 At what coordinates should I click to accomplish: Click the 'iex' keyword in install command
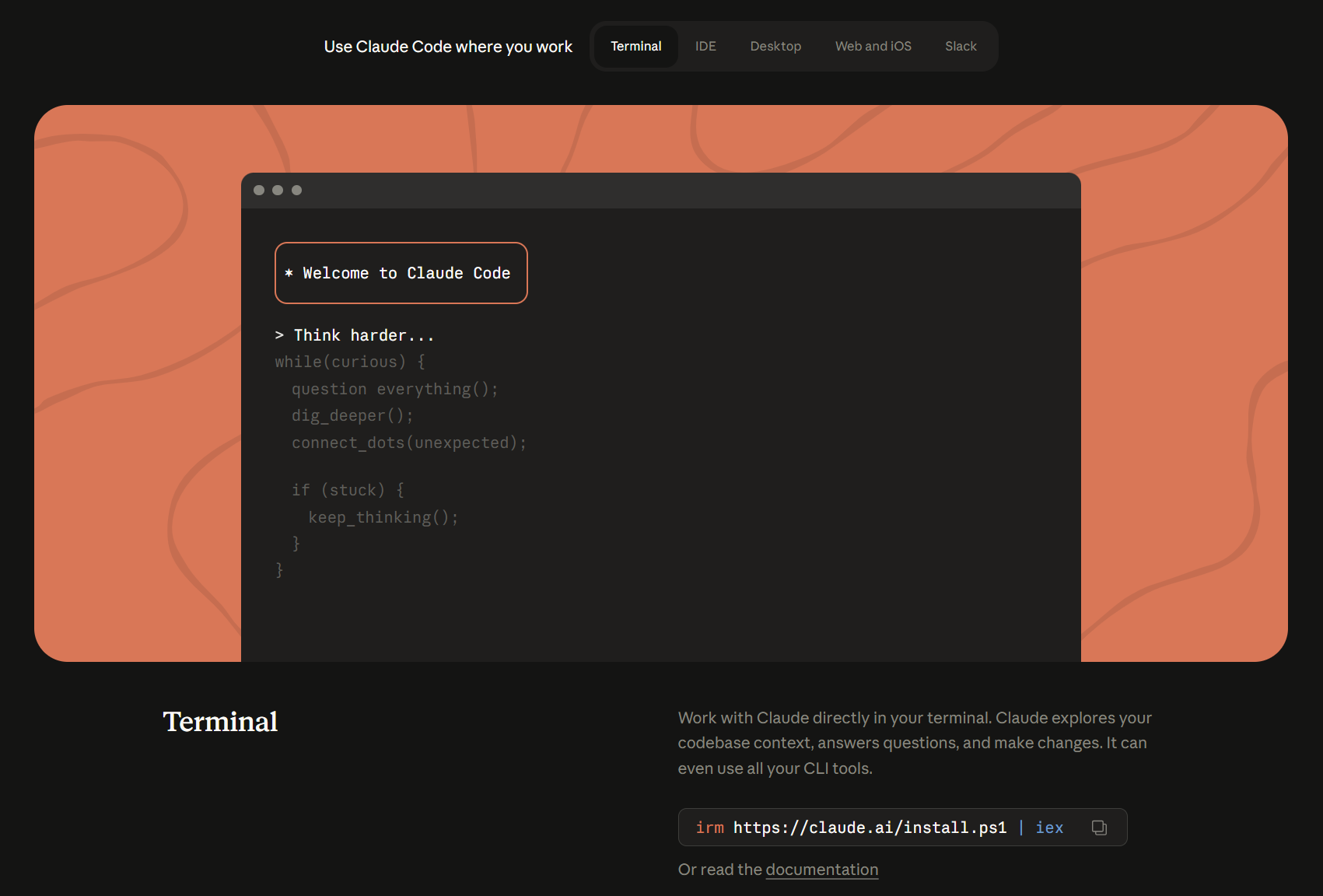1048,828
